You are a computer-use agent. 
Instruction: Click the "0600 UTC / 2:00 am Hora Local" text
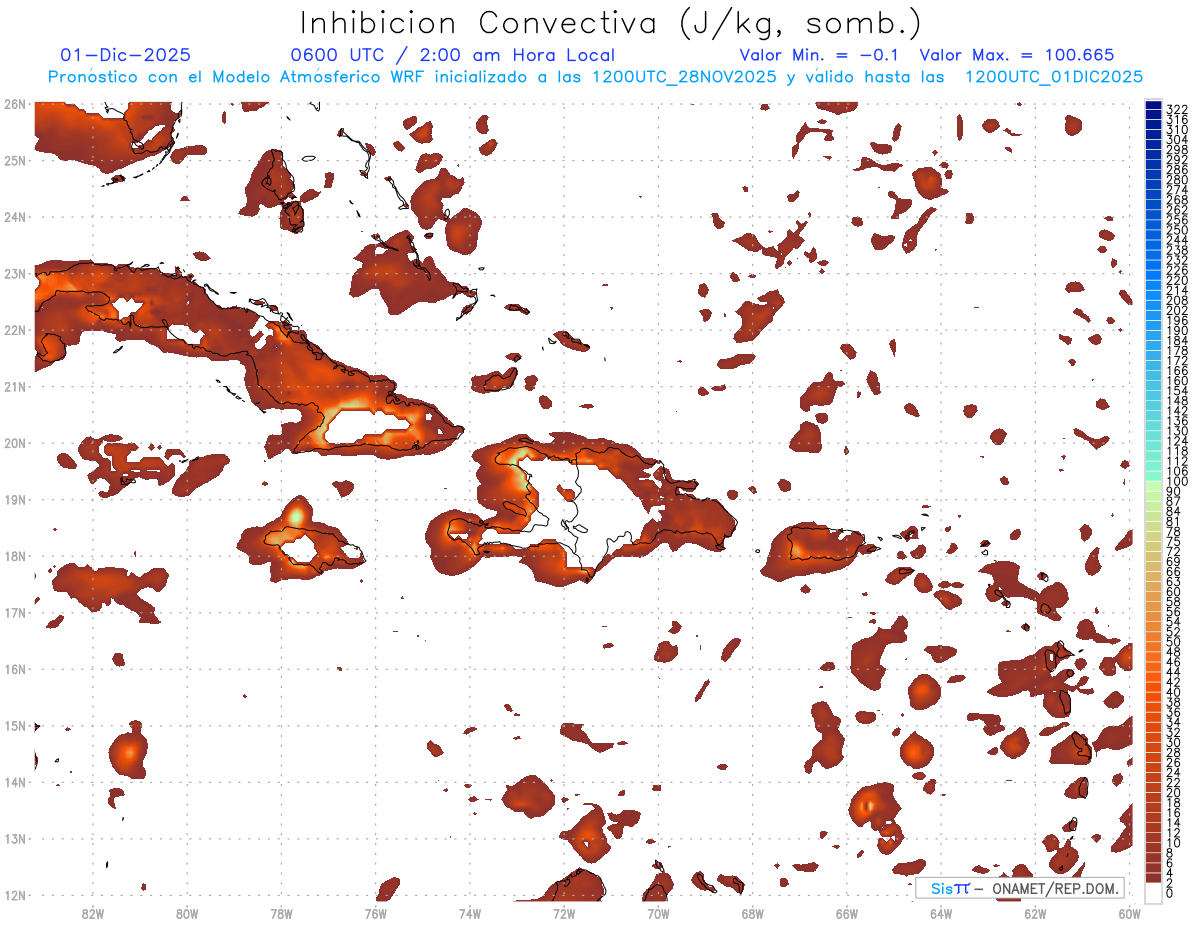pyautogui.click(x=452, y=55)
